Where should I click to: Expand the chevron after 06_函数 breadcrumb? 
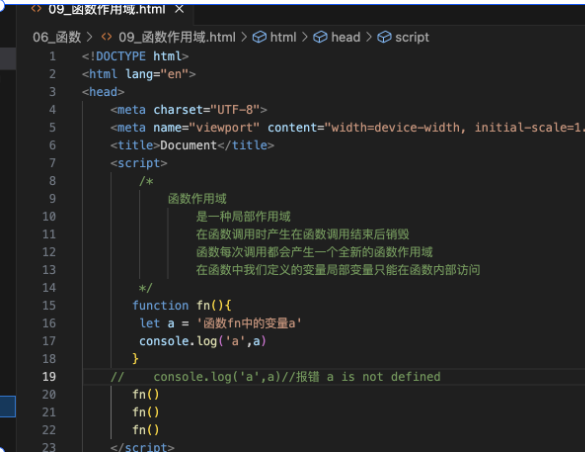click(90, 37)
